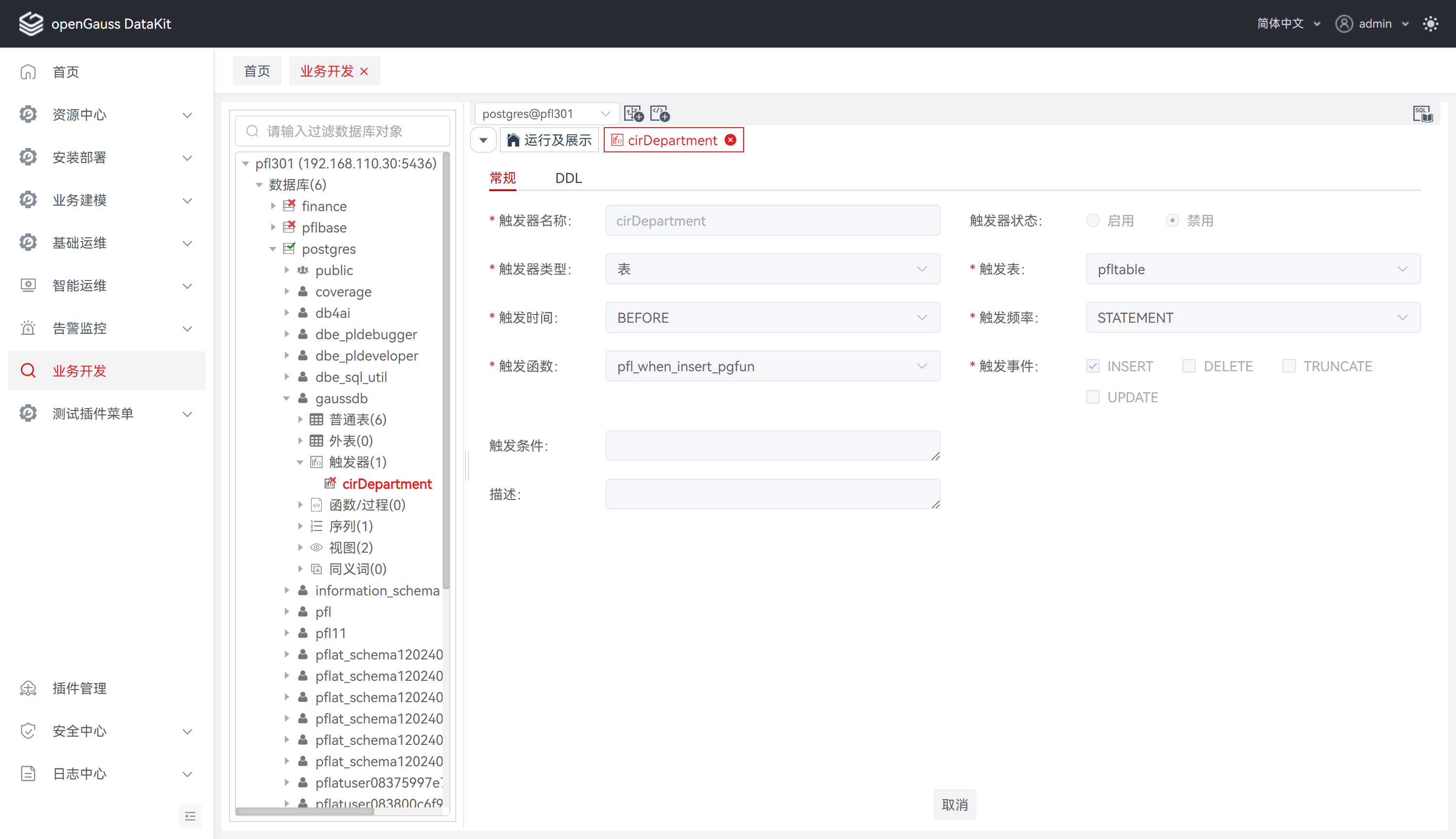Collapse the left sidebar menu icon

click(190, 816)
